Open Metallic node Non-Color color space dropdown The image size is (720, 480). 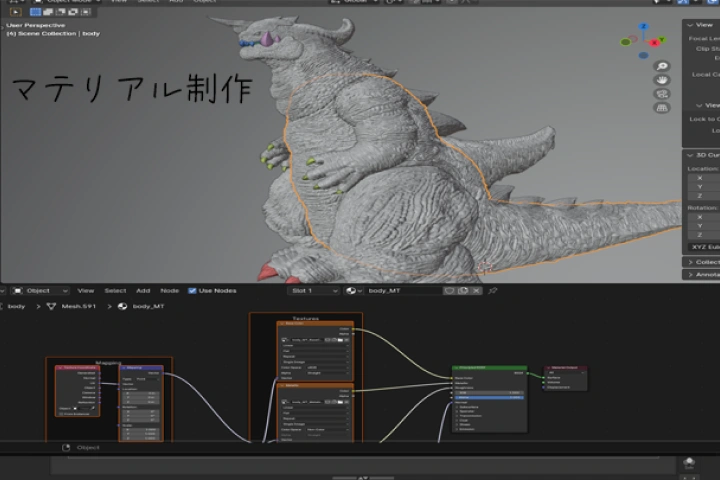[x=328, y=429]
